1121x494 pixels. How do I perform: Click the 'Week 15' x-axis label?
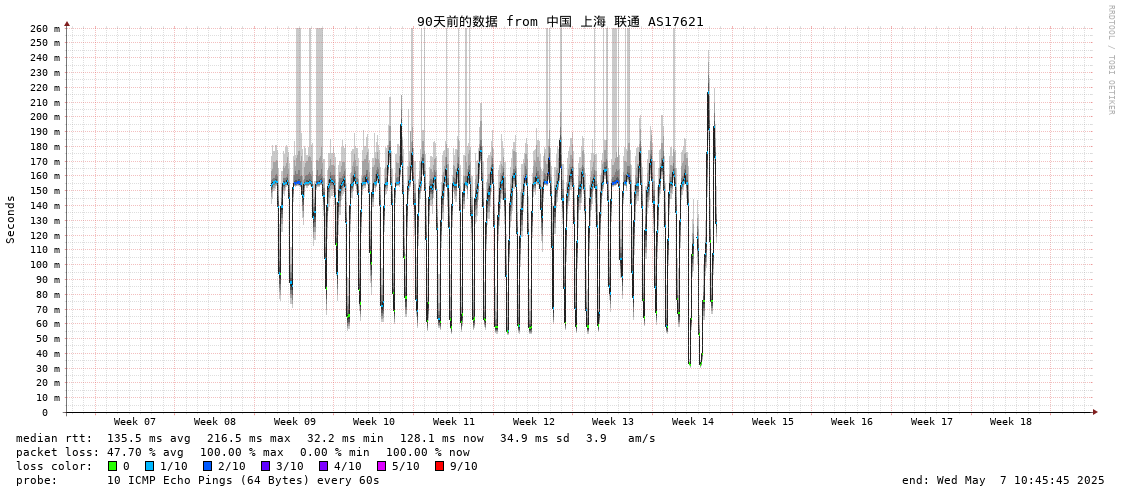[772, 422]
